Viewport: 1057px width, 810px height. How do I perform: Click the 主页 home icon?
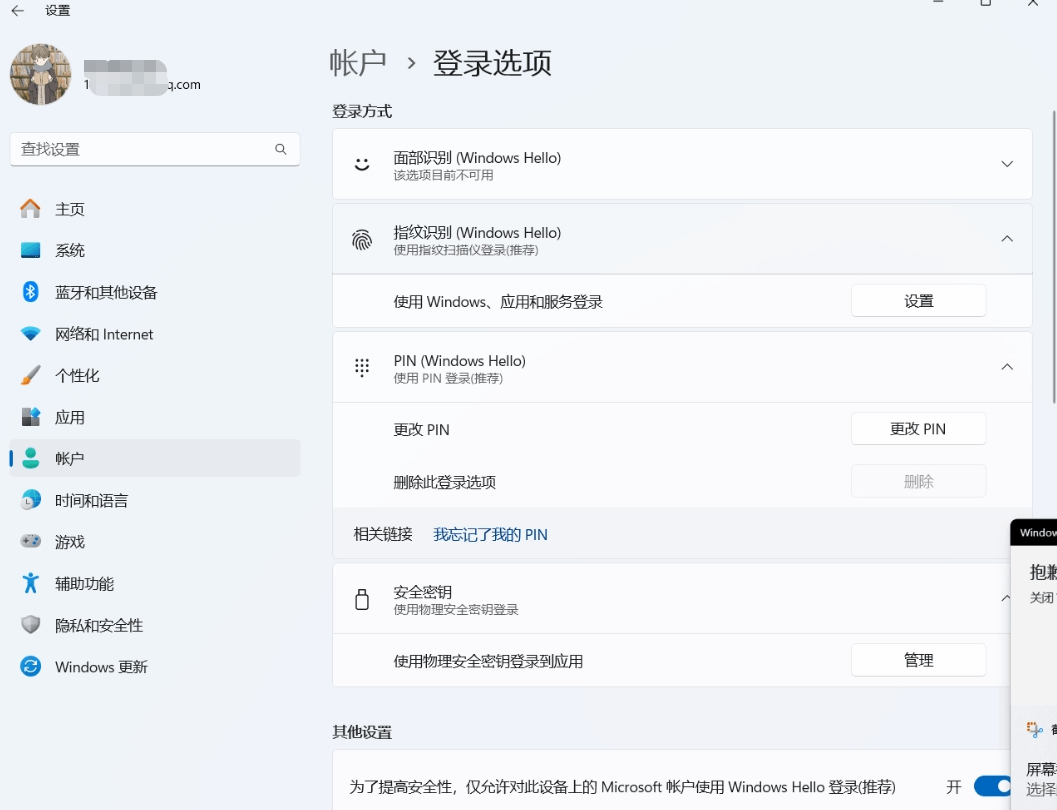(x=30, y=209)
